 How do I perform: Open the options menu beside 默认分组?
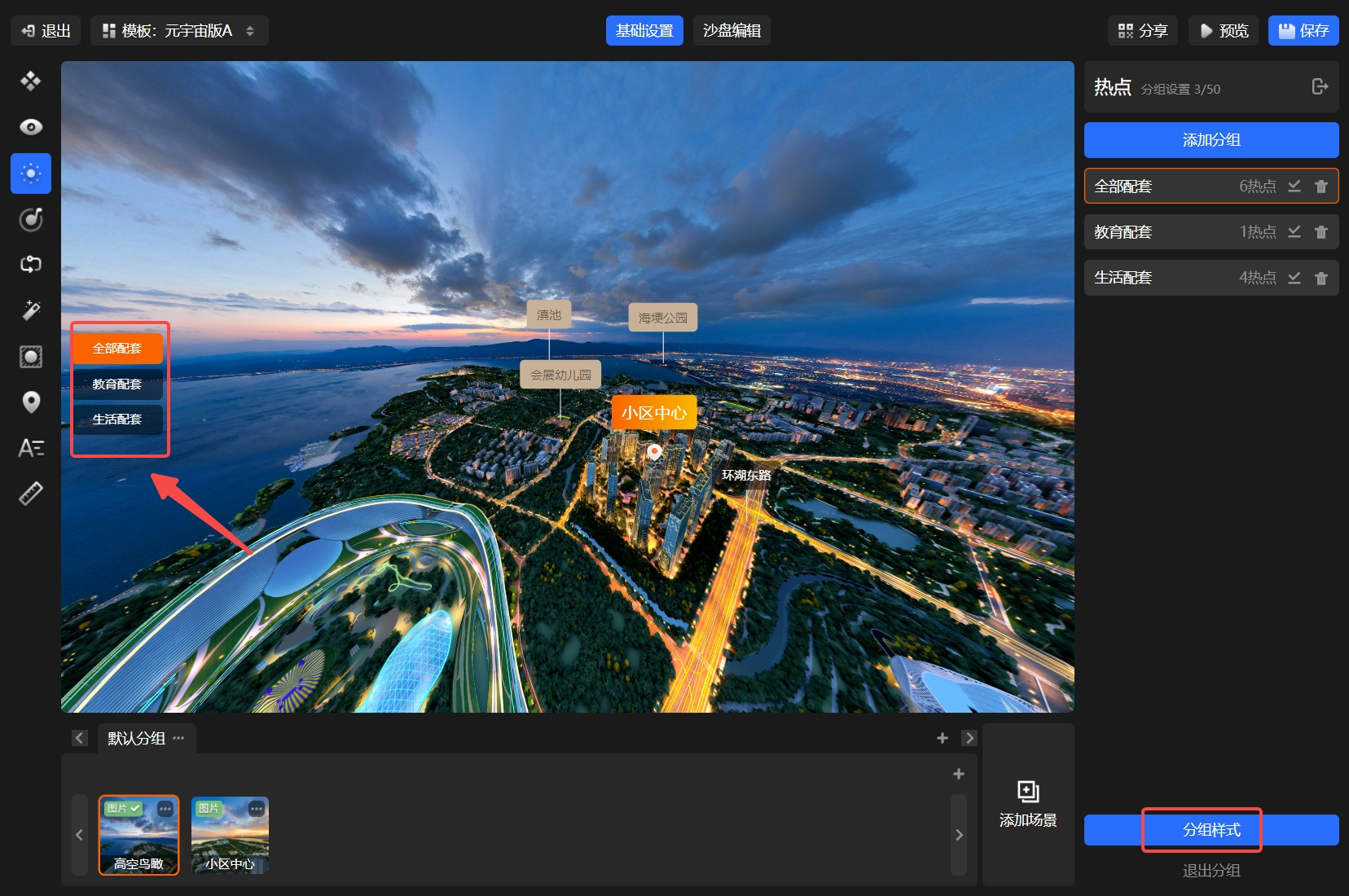point(178,738)
